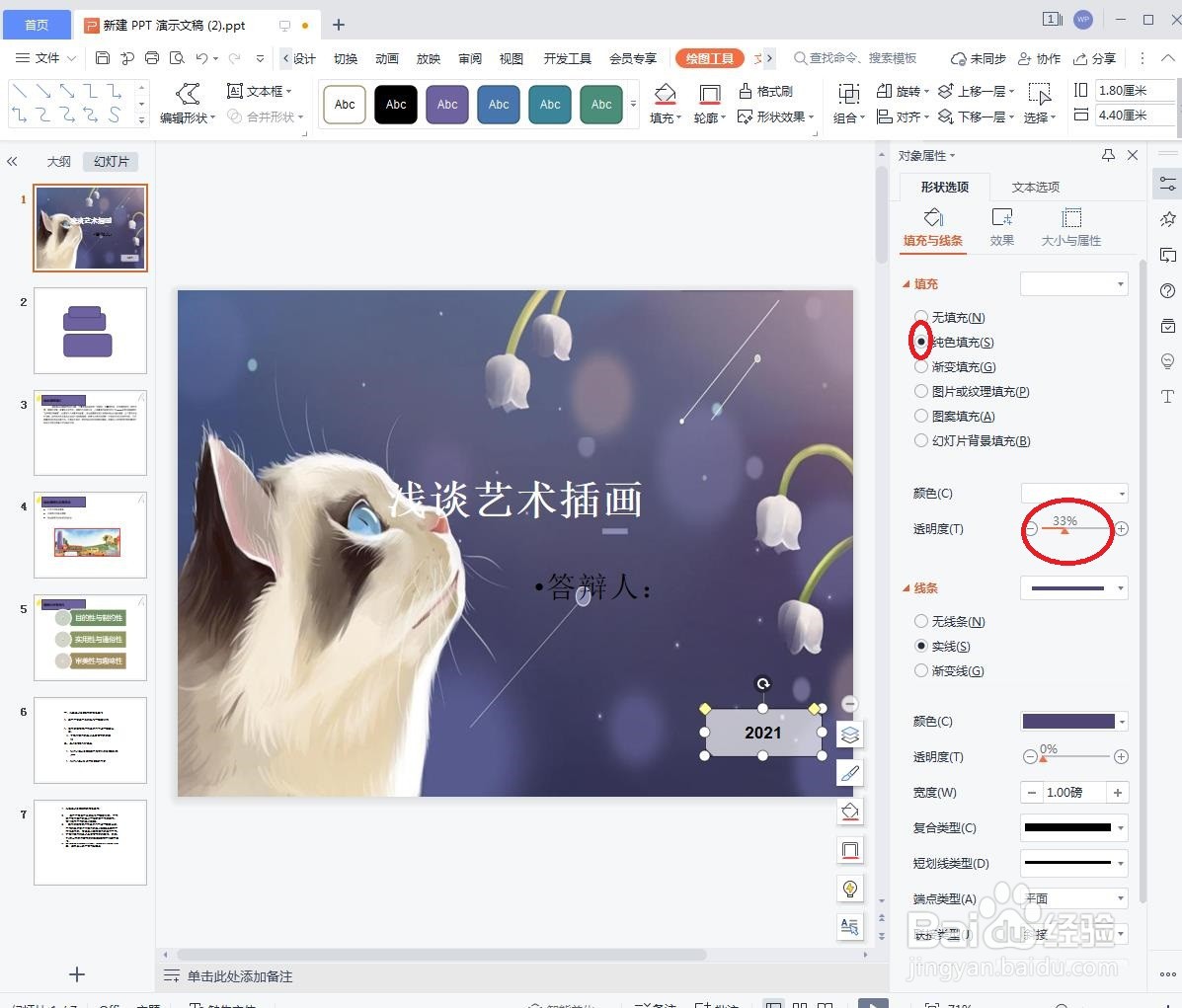This screenshot has width=1182, height=1008.
Task: Click 单击此处添加备注 to add notes
Action: (240, 976)
